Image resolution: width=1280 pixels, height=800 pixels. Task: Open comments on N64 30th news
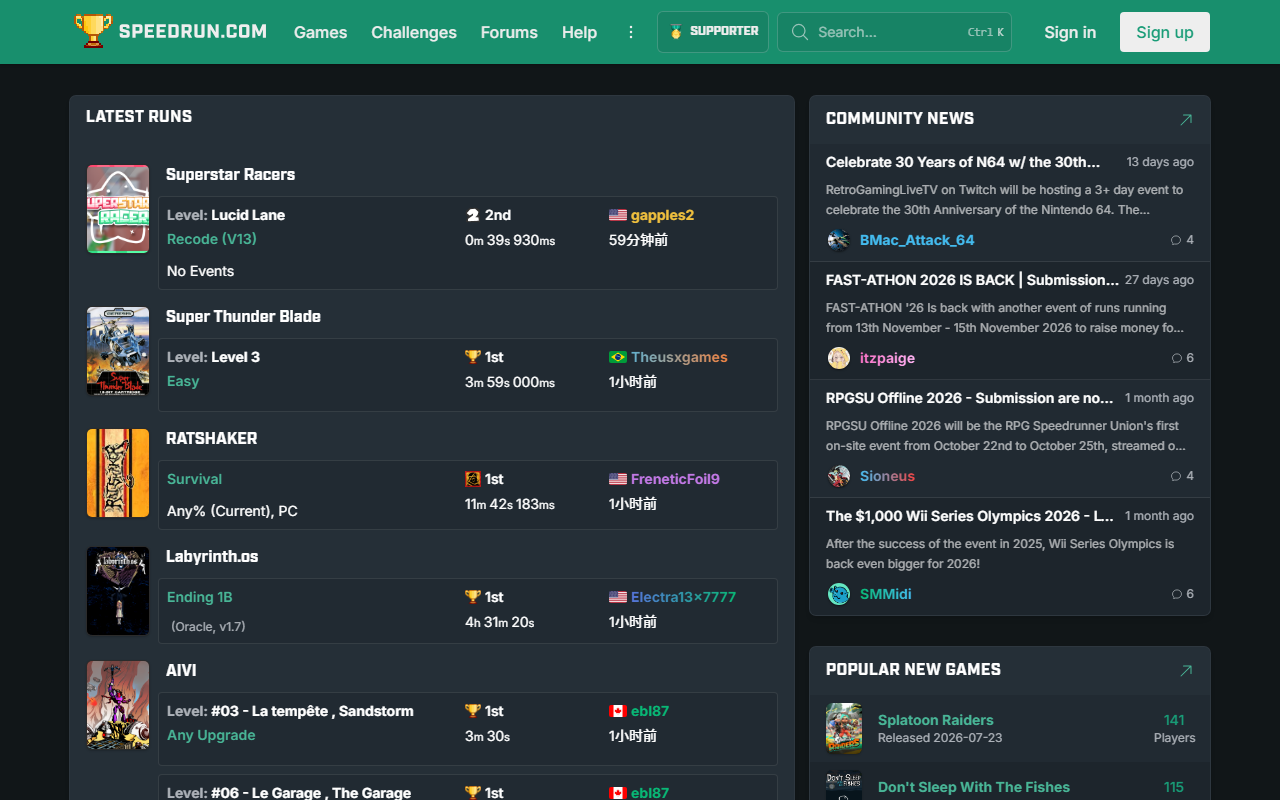1182,240
